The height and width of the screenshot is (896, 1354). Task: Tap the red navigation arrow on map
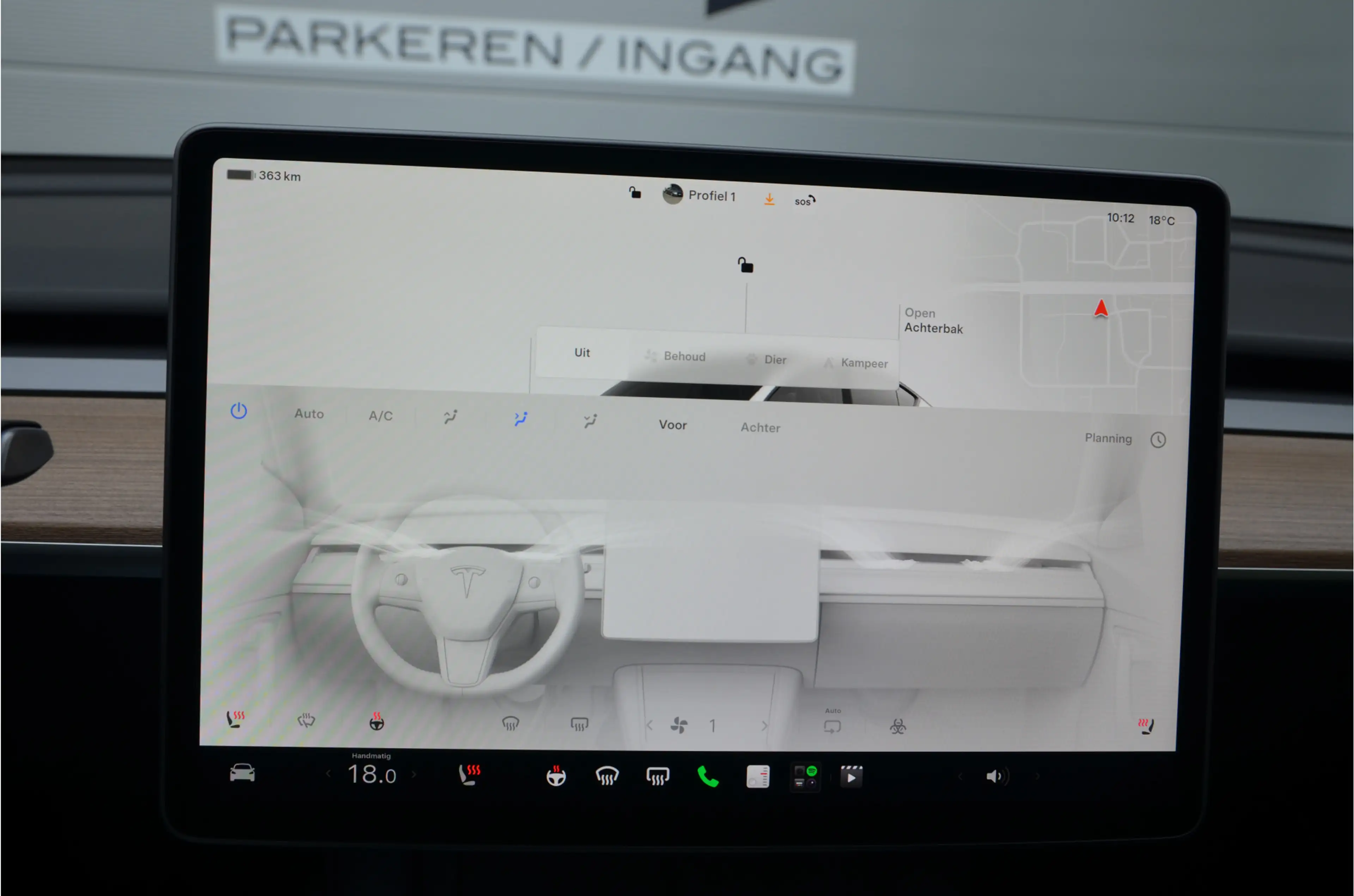coord(1101,308)
